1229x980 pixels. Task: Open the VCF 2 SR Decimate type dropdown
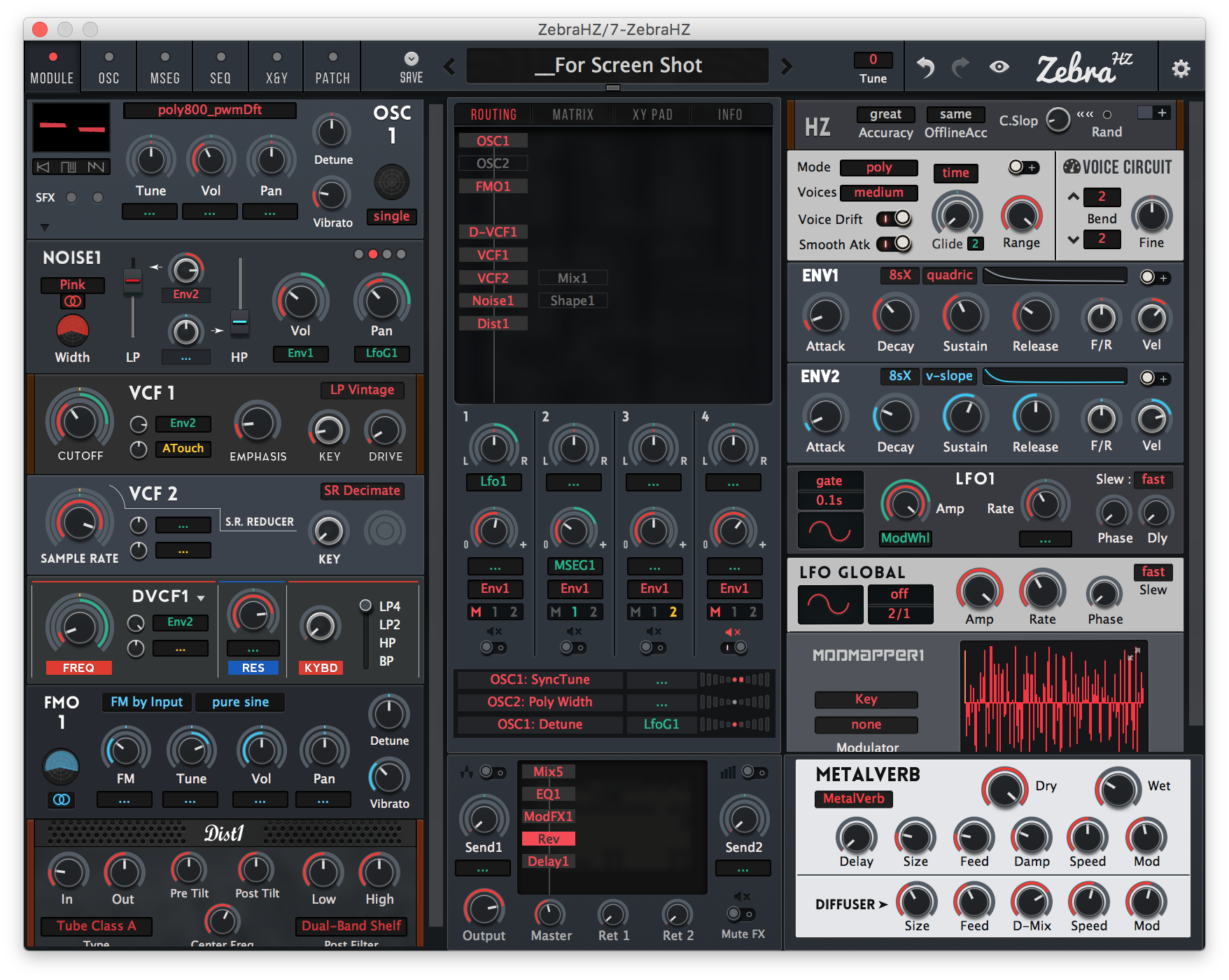pos(362,491)
